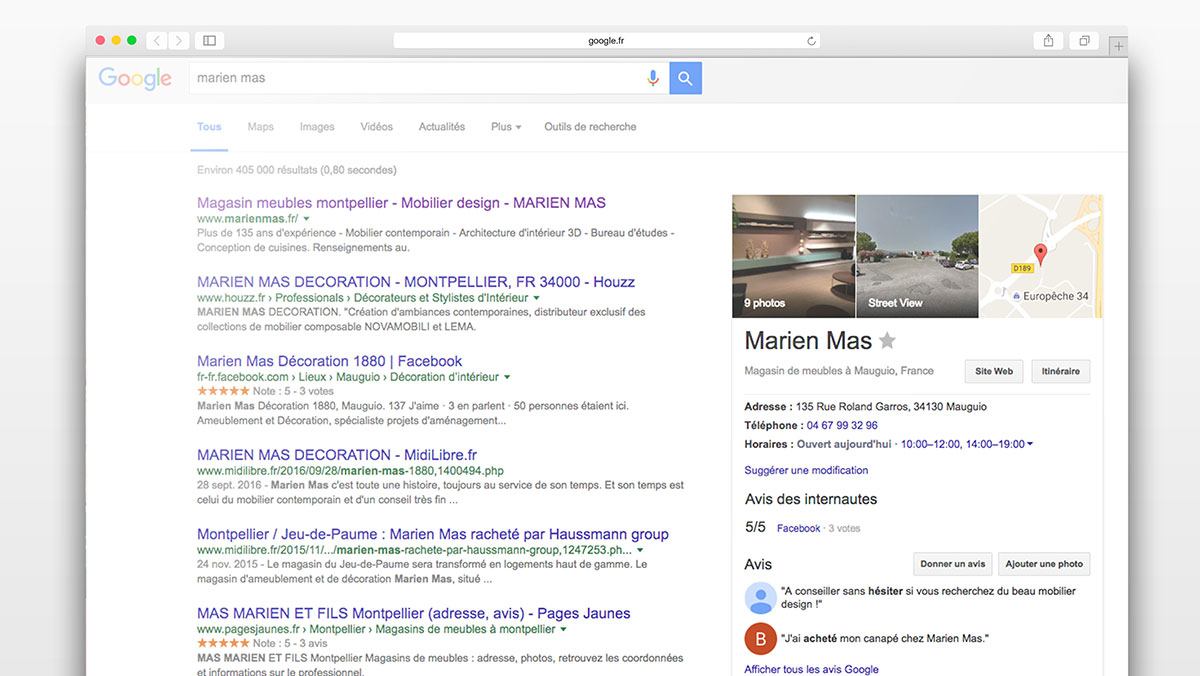Open MARIEN MAS DECORATION MidiLibre.fr result
Image resolution: width=1200 pixels, height=676 pixels.
tap(337, 455)
